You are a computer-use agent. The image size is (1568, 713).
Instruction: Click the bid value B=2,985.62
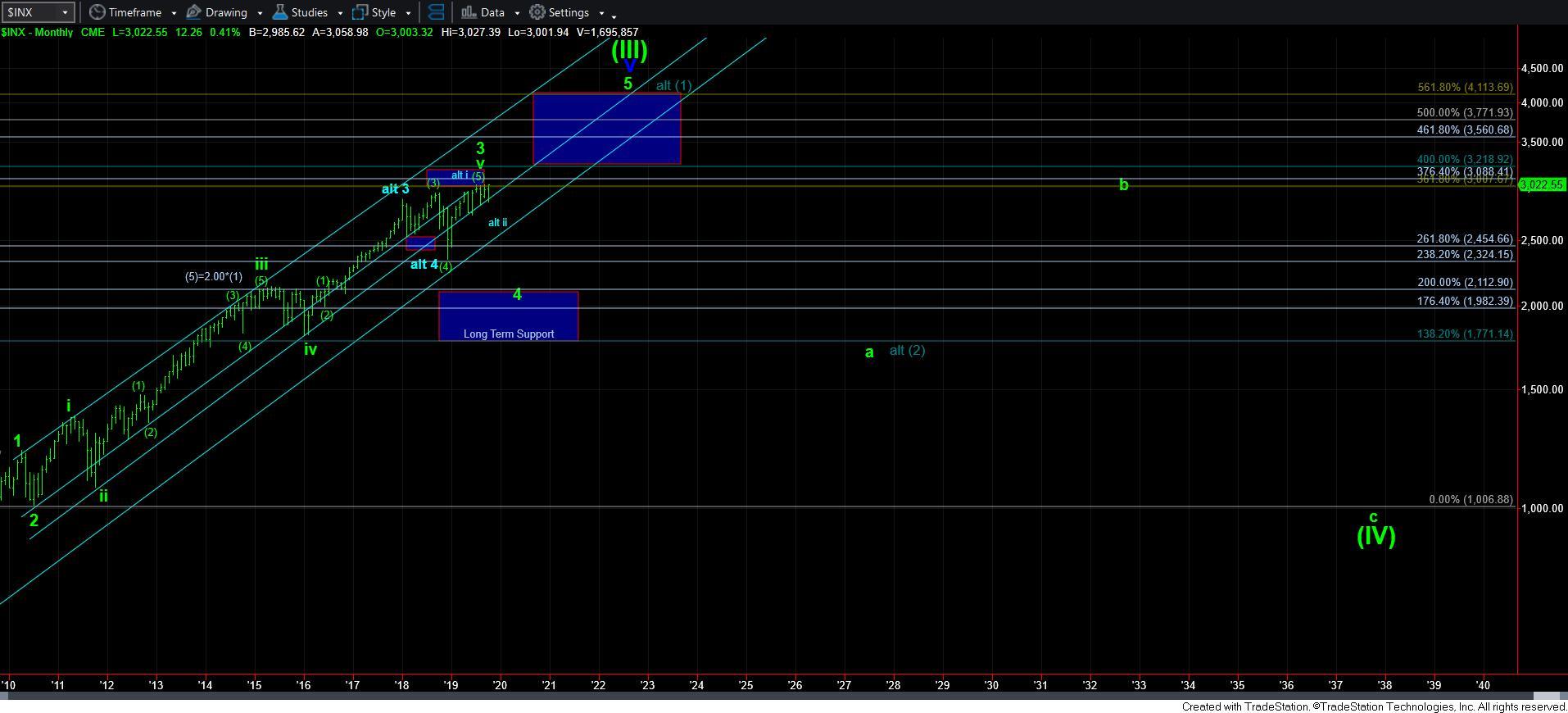click(x=277, y=33)
